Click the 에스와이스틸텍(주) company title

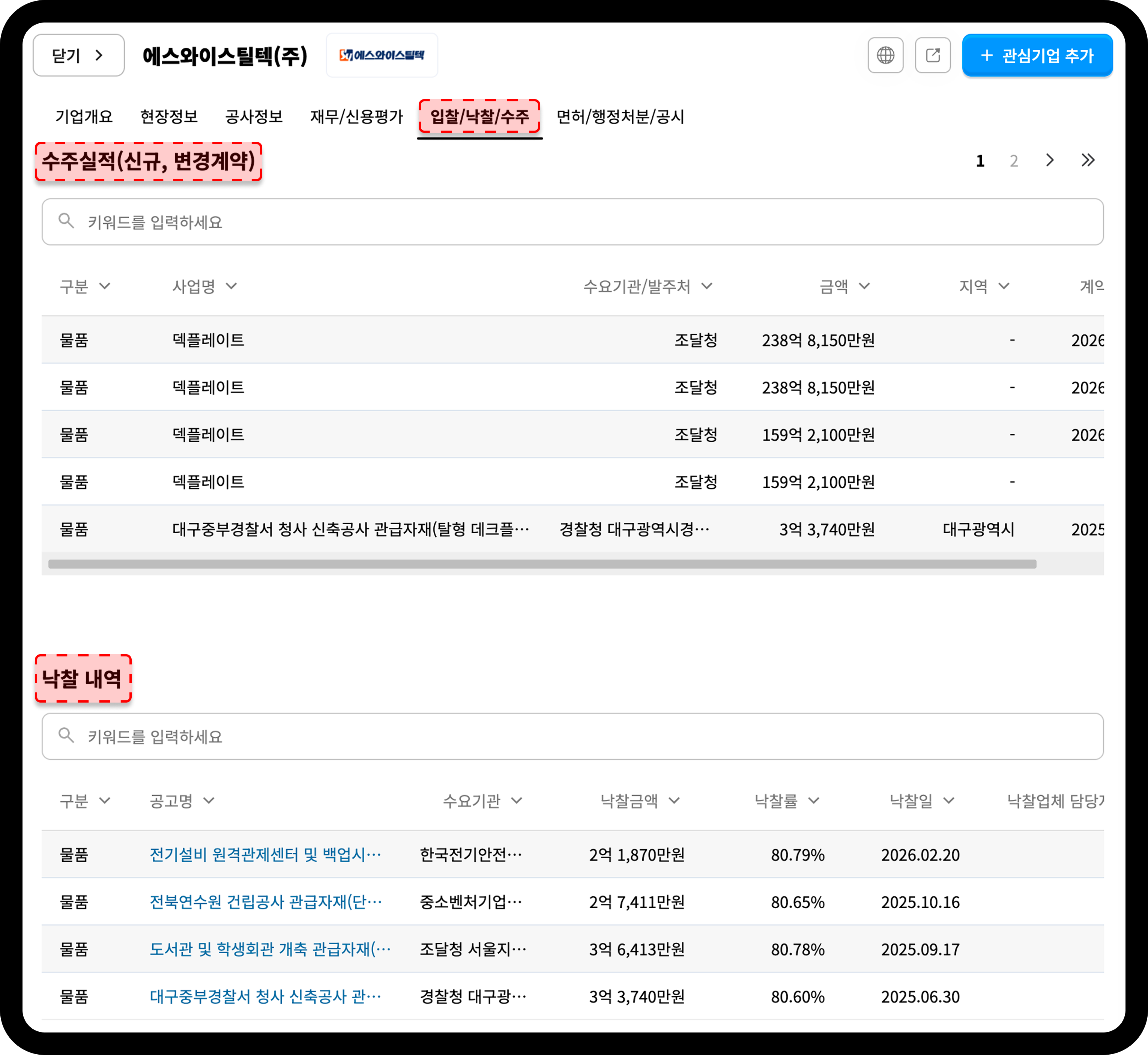click(225, 56)
